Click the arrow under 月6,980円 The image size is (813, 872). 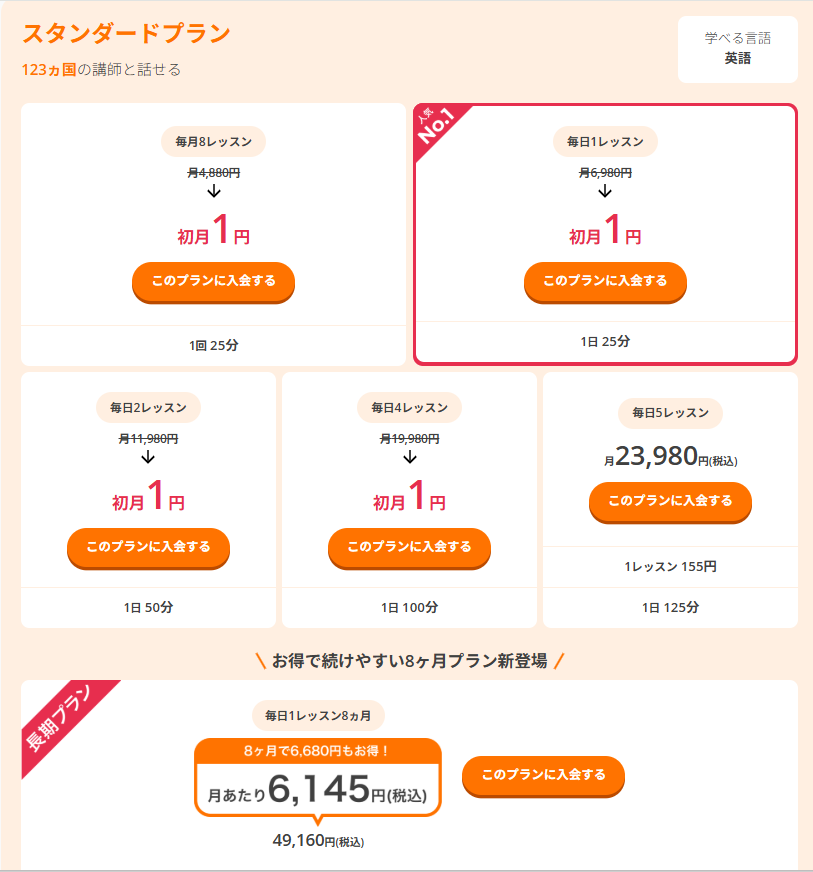605,191
